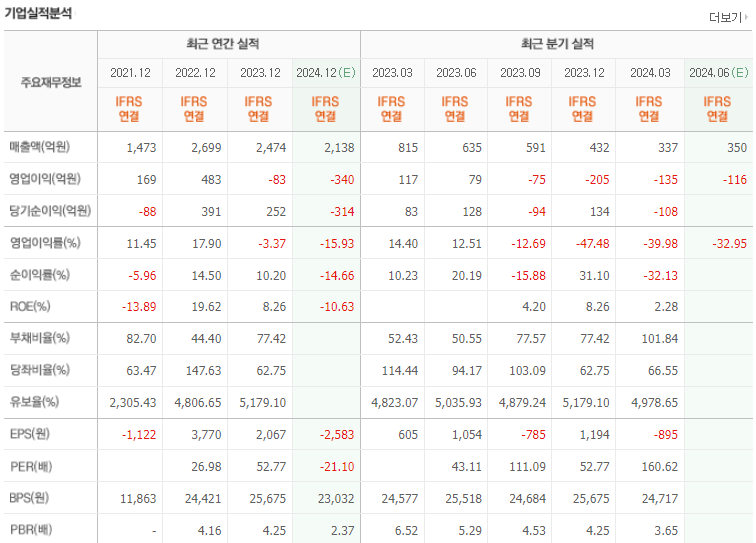The width and height of the screenshot is (756, 543).
Task: Select the 2023.03 quarter column header
Action: point(392,73)
